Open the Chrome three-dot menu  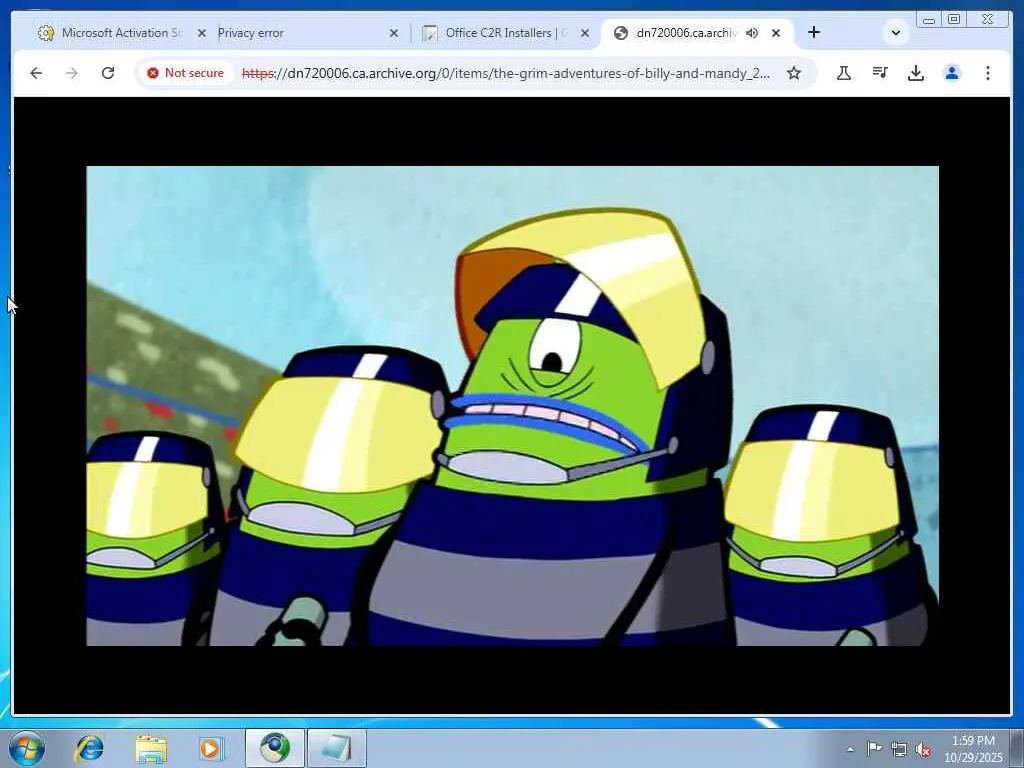(987, 73)
